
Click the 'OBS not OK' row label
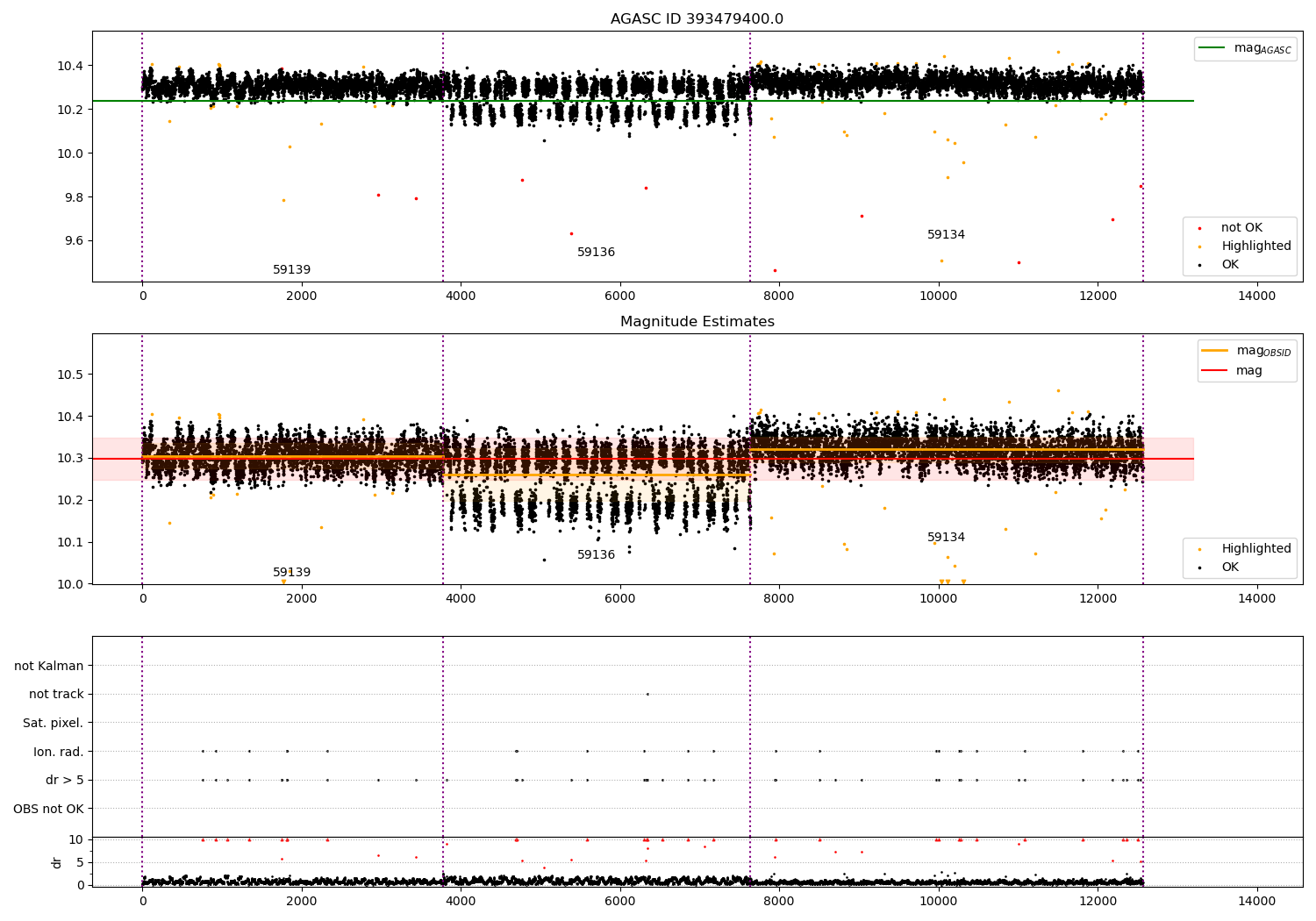pos(49,809)
